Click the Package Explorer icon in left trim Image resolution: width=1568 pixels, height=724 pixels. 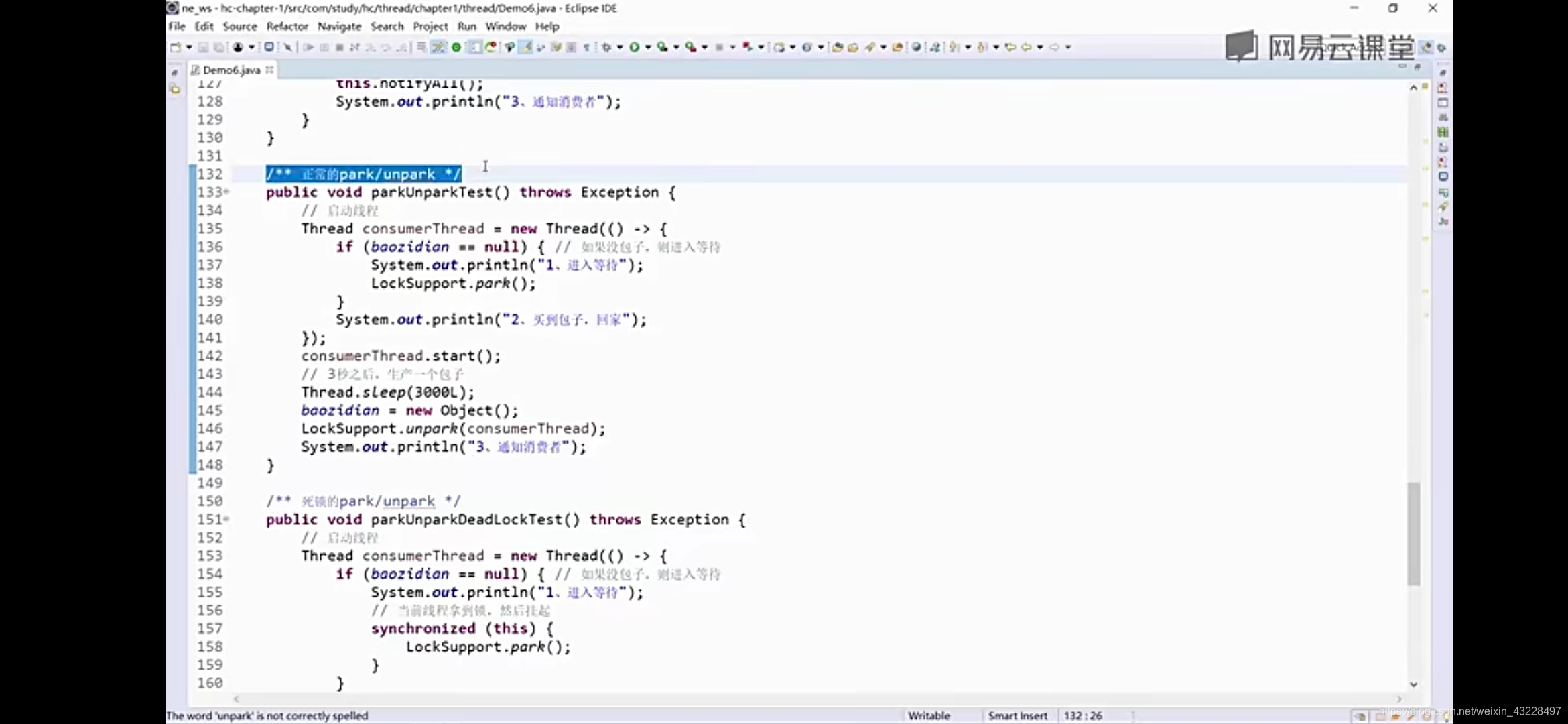click(175, 88)
